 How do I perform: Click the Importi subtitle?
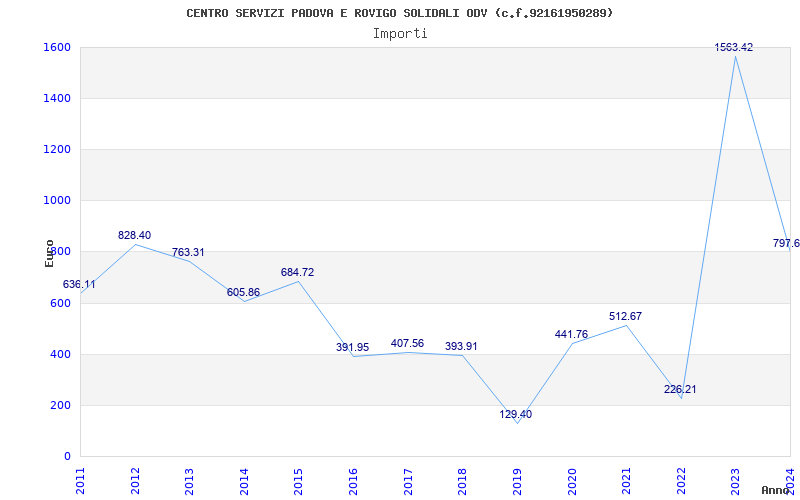400,34
